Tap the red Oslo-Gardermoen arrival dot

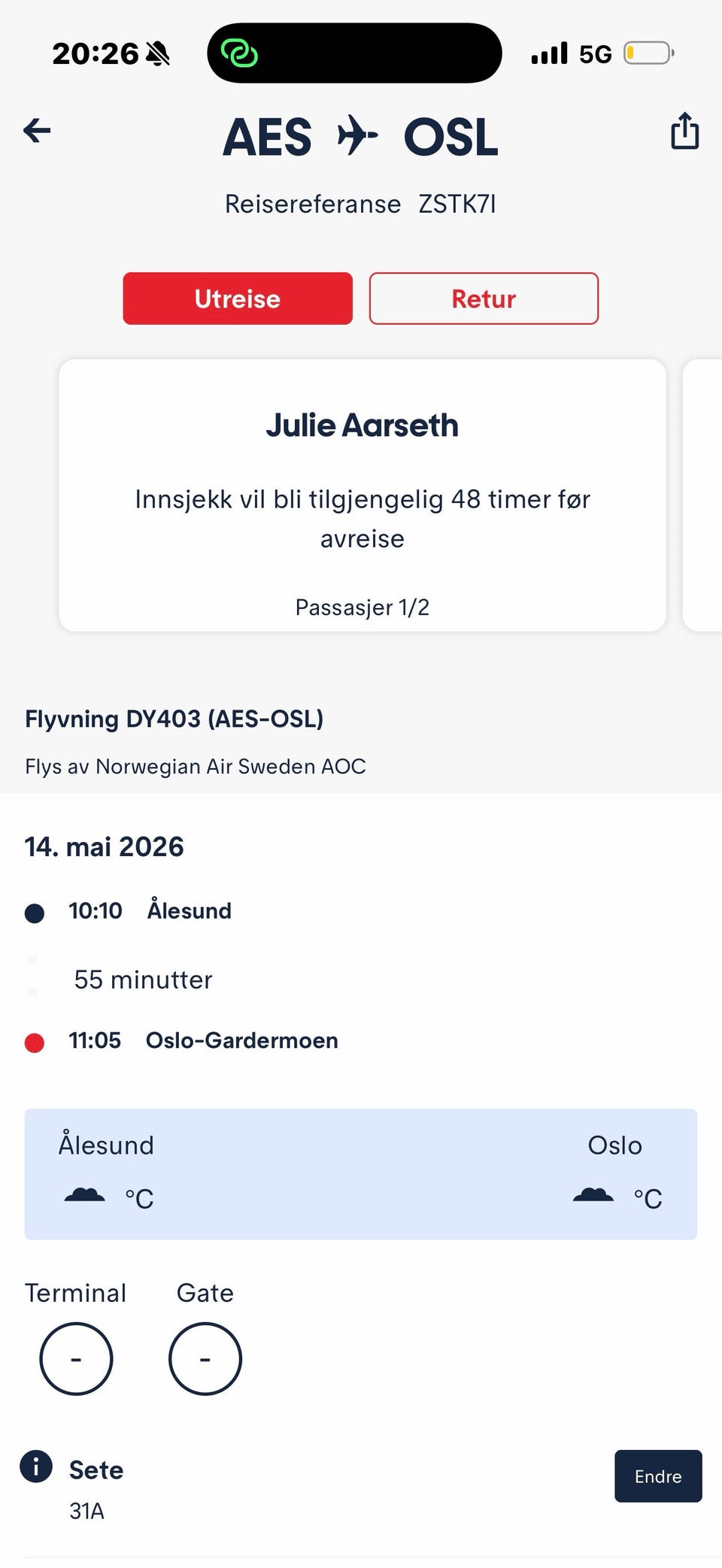coord(35,1043)
